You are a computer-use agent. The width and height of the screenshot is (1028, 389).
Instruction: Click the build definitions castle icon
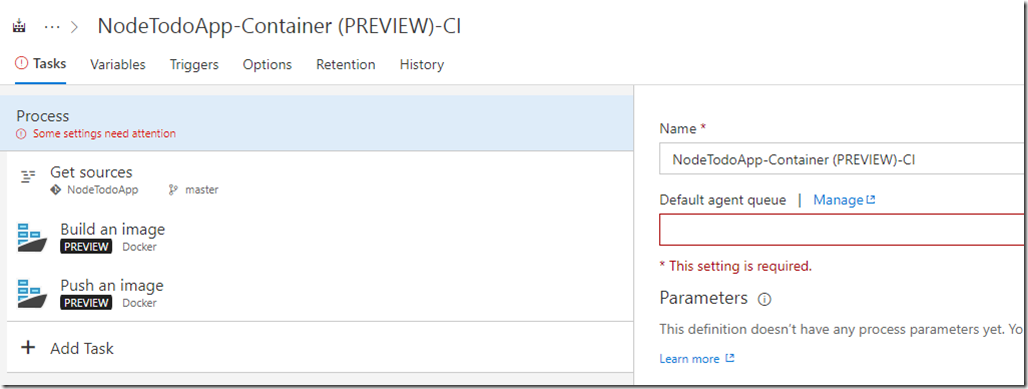(19, 28)
